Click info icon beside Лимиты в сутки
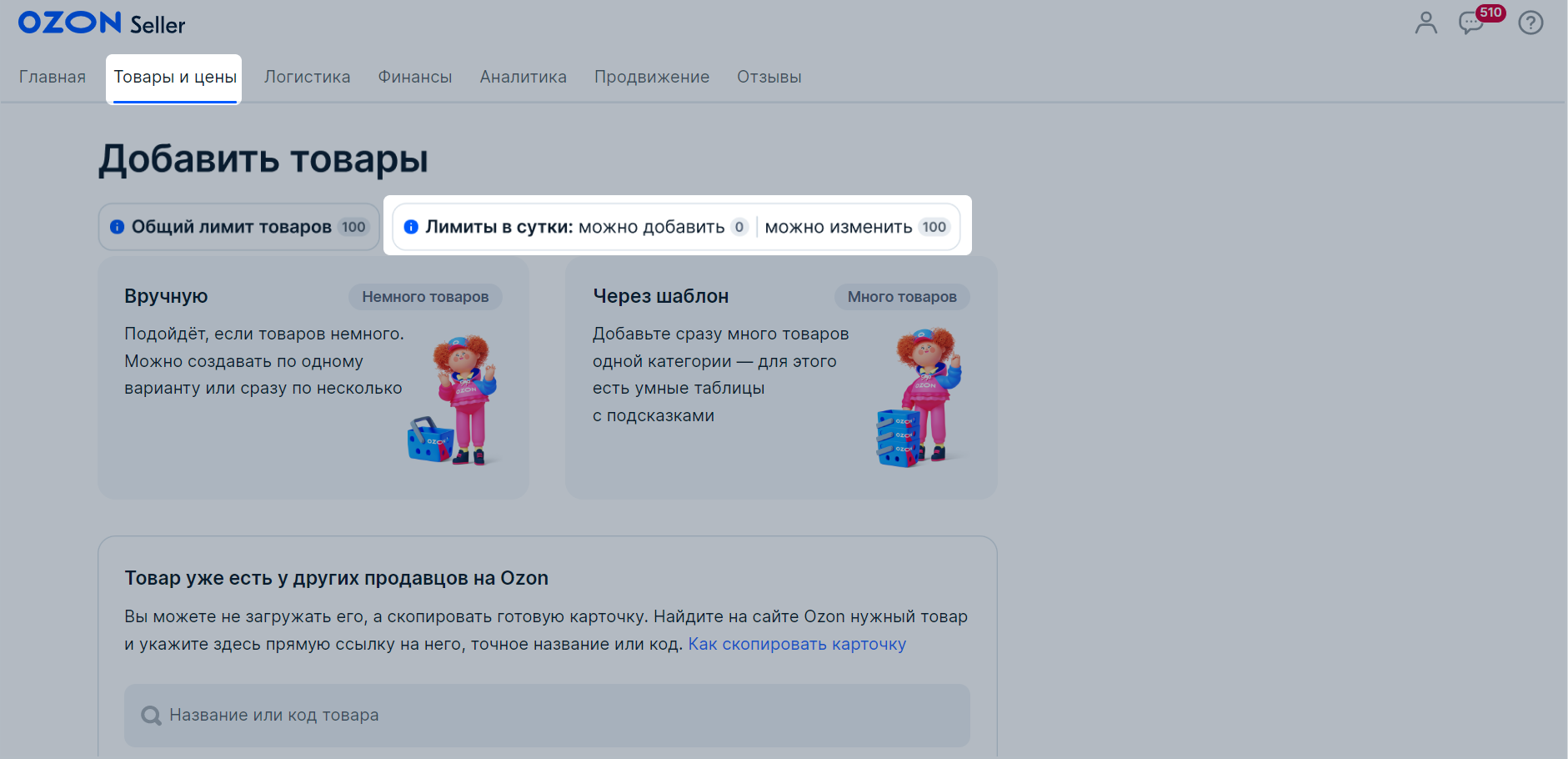1568x759 pixels. 411,227
